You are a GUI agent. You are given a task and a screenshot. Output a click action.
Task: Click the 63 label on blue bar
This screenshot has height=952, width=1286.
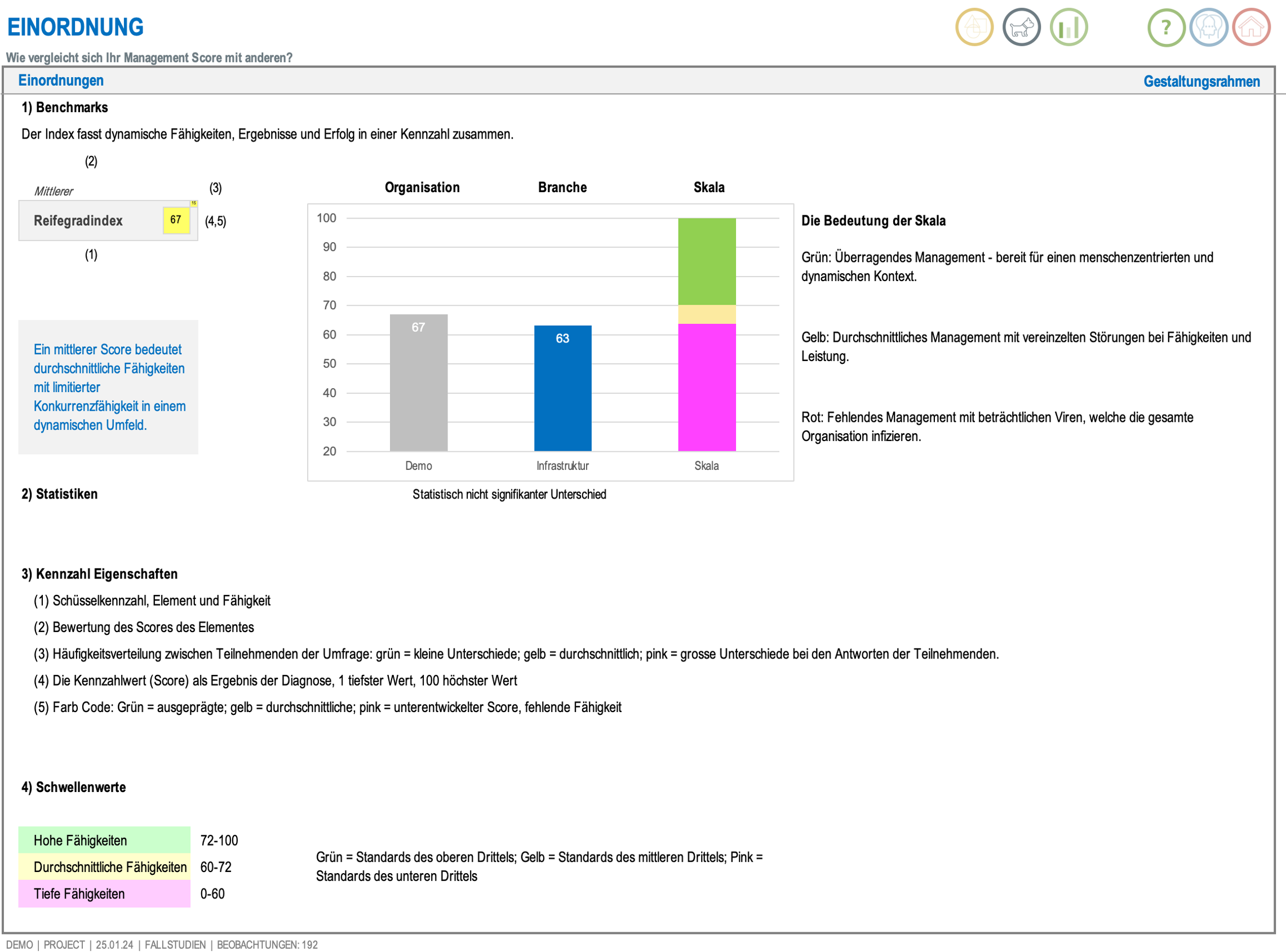[562, 339]
